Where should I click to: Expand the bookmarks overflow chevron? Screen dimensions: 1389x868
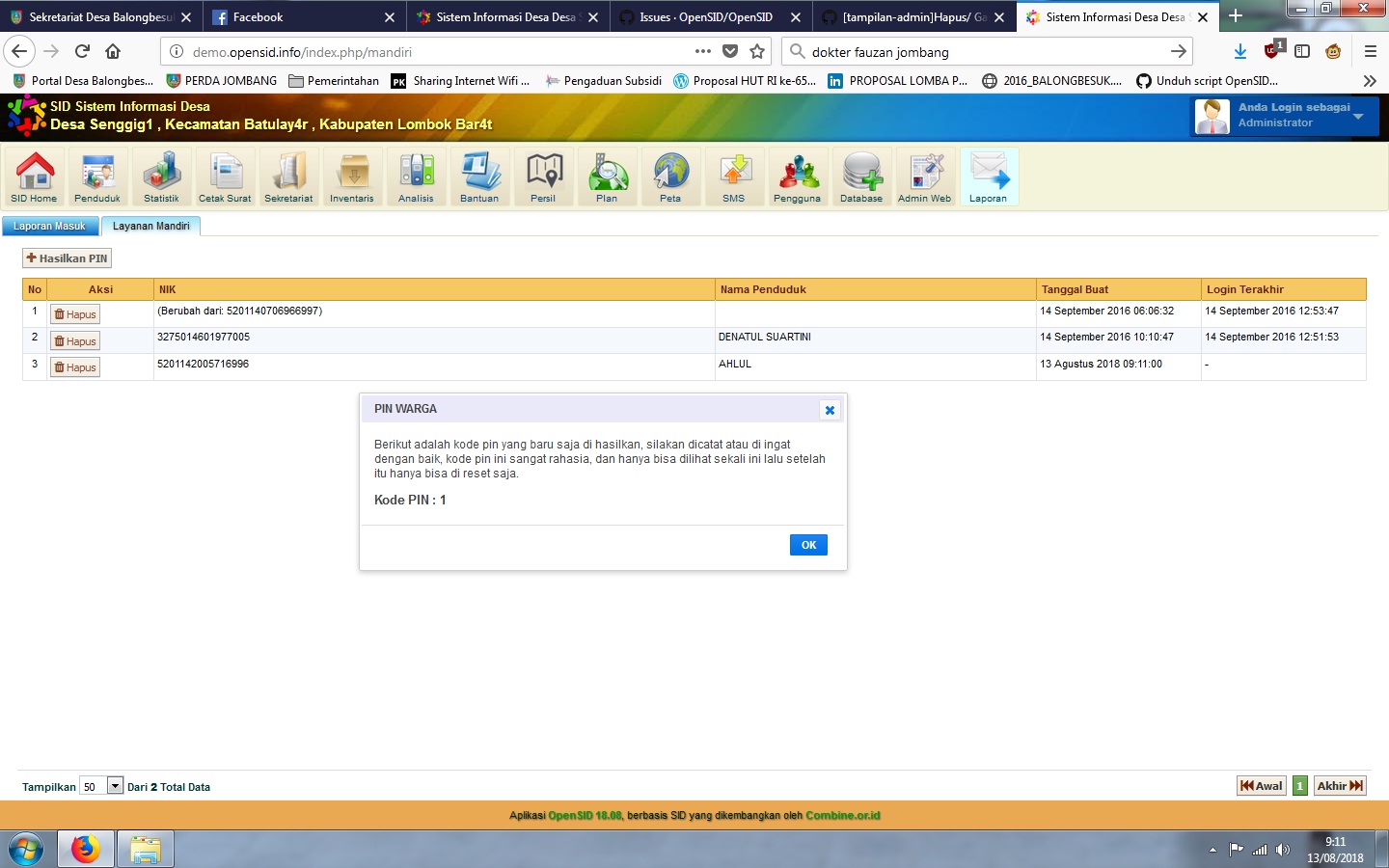(x=1369, y=81)
